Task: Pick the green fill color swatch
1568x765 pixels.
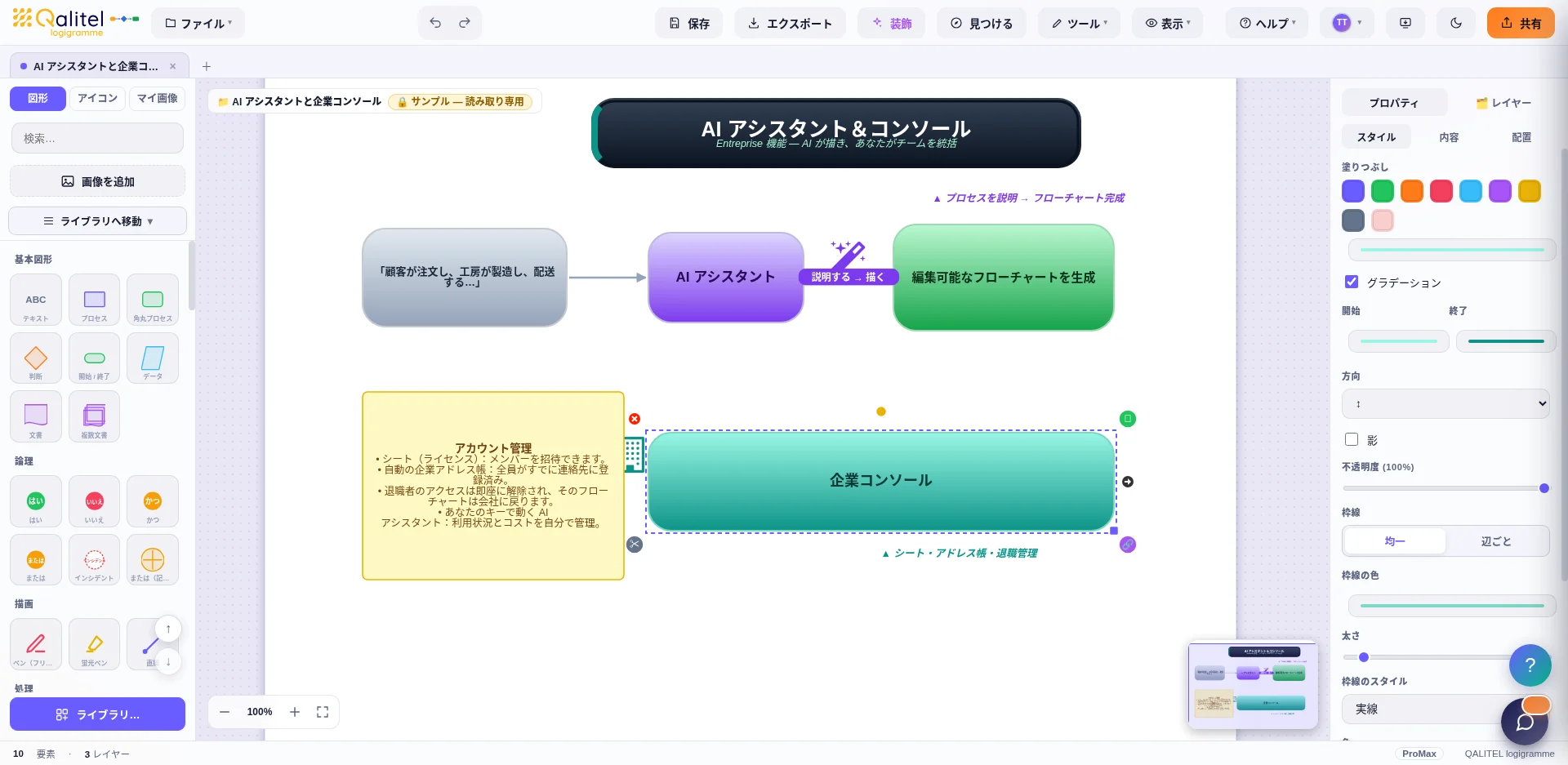Action: [1383, 191]
